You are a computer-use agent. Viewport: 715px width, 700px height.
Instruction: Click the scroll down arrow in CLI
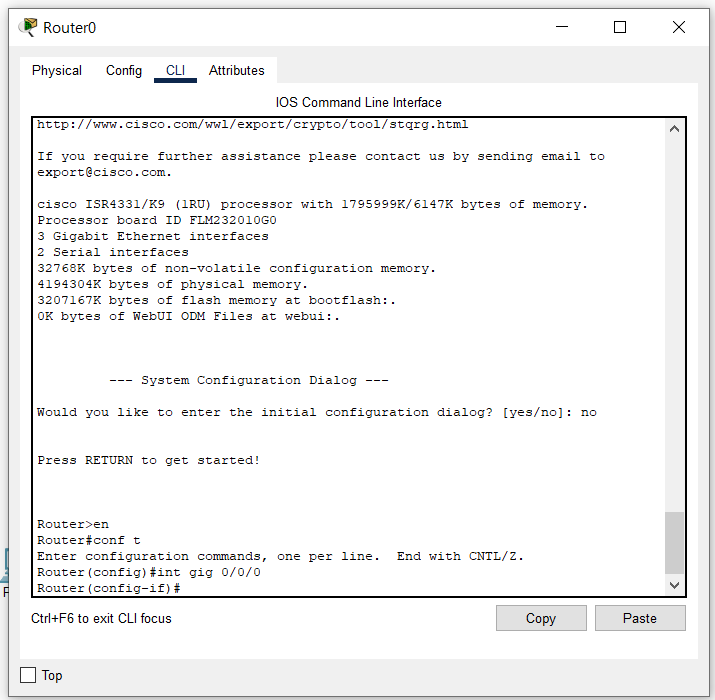point(674,585)
